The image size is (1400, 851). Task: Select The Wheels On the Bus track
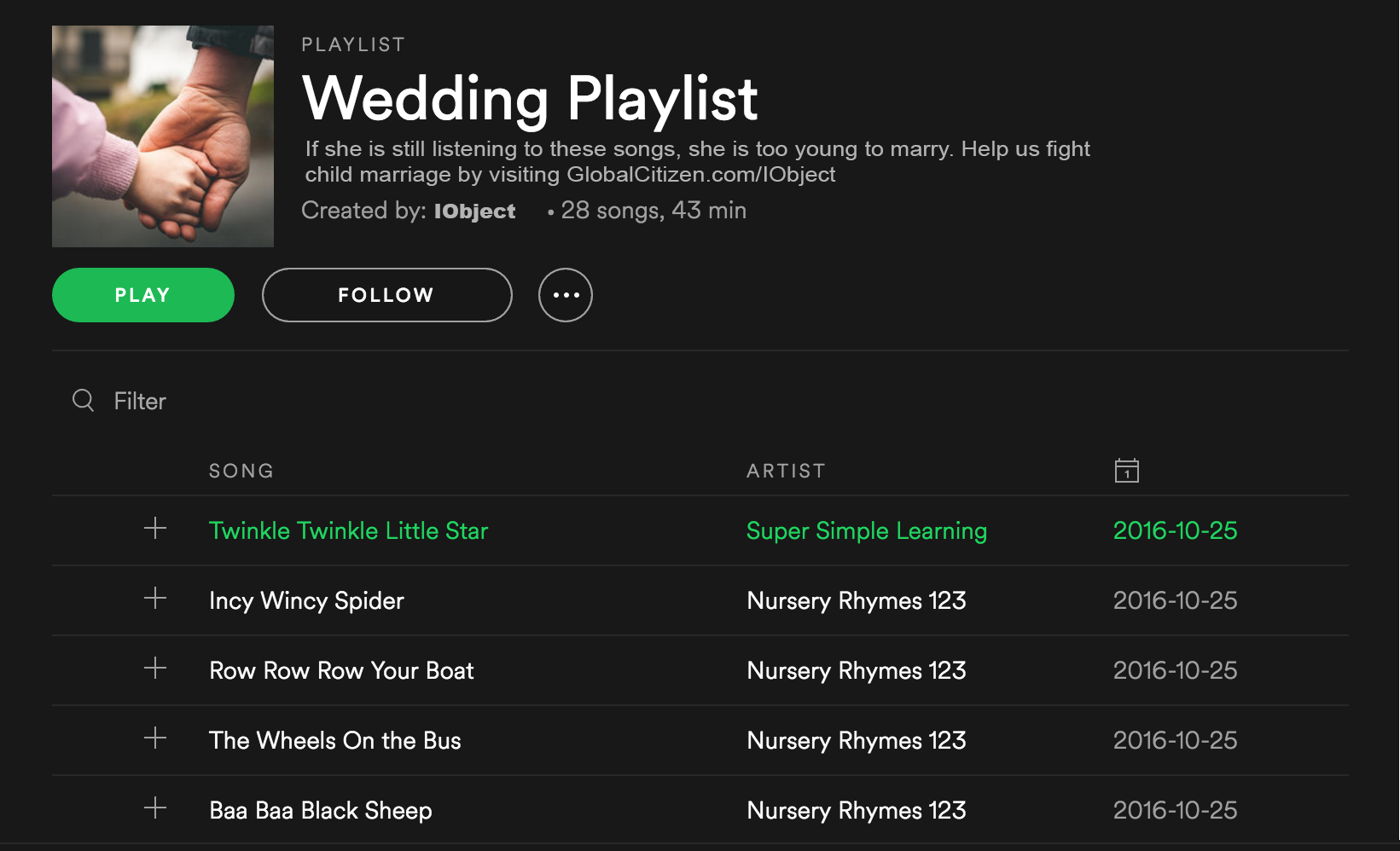point(334,740)
